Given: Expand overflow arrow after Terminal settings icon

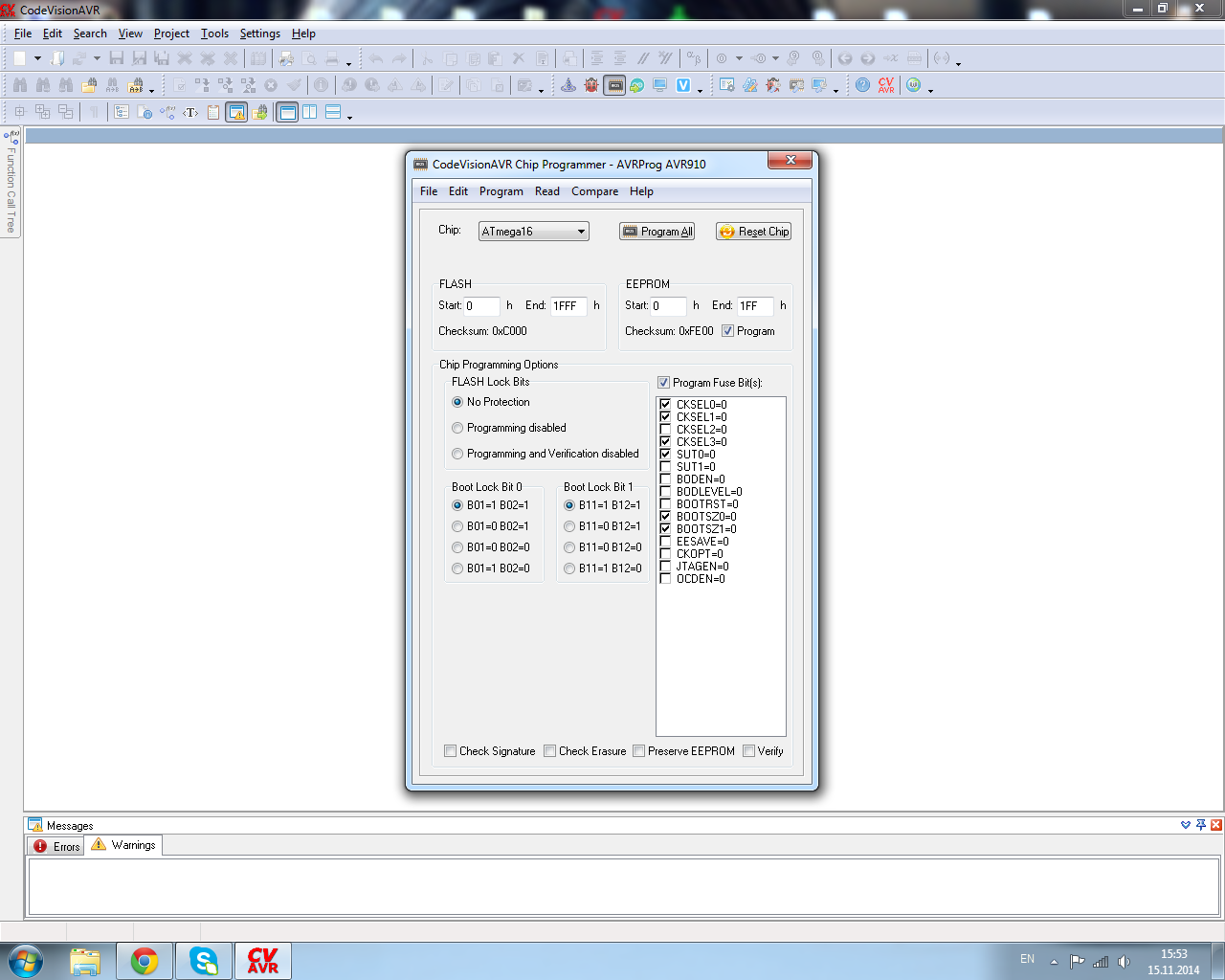Looking at the screenshot, I should (835, 90).
